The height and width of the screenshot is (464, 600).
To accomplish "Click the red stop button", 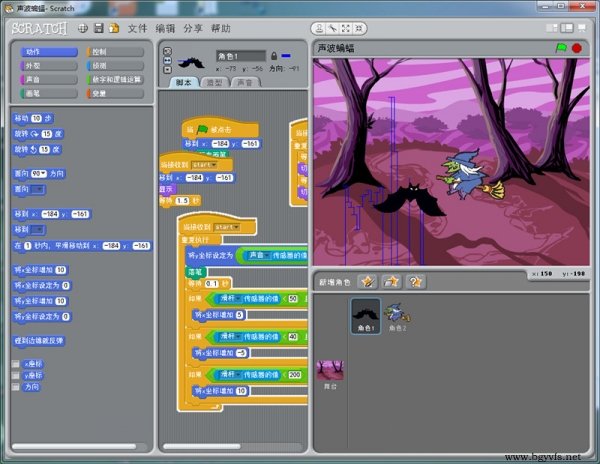I will pyautogui.click(x=577, y=48).
